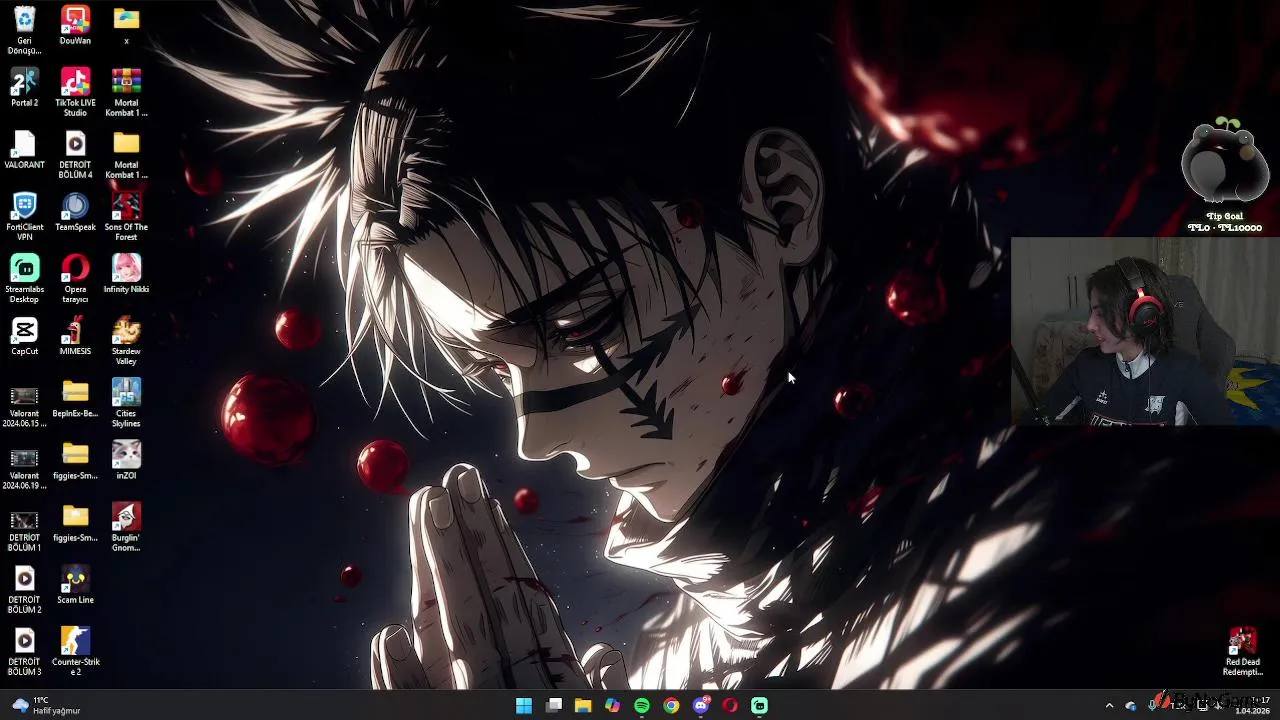This screenshot has height=720, width=1280.
Task: Open the OneDrive cloud tray icon
Action: [x=1131, y=705]
